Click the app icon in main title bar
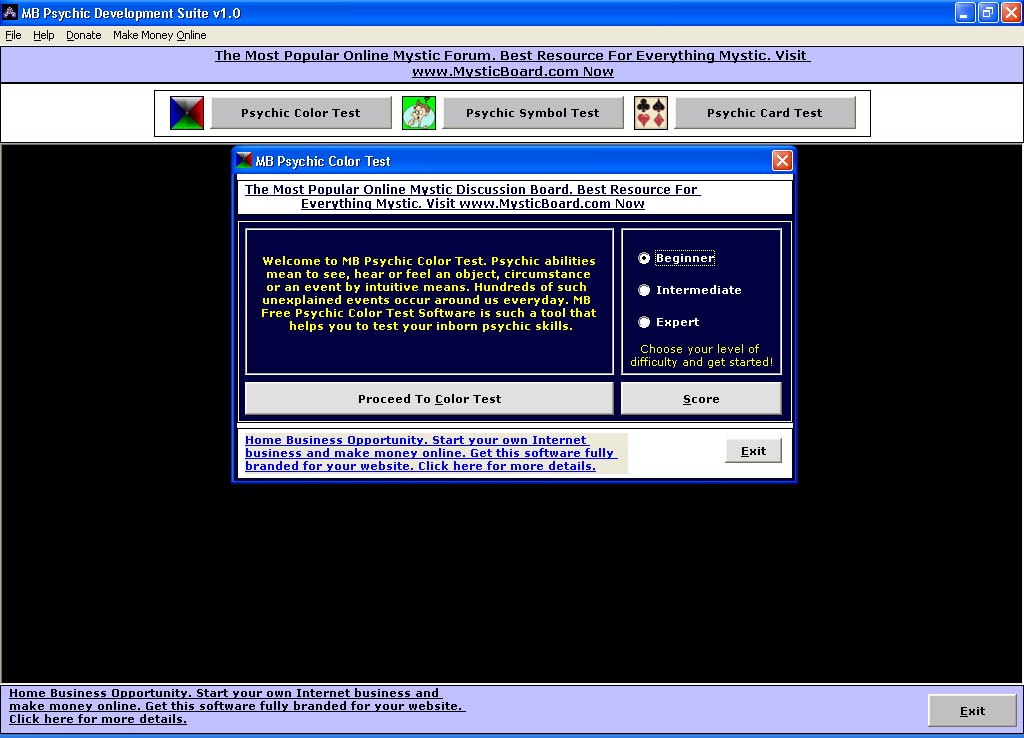Image resolution: width=1024 pixels, height=738 pixels. 10,12
